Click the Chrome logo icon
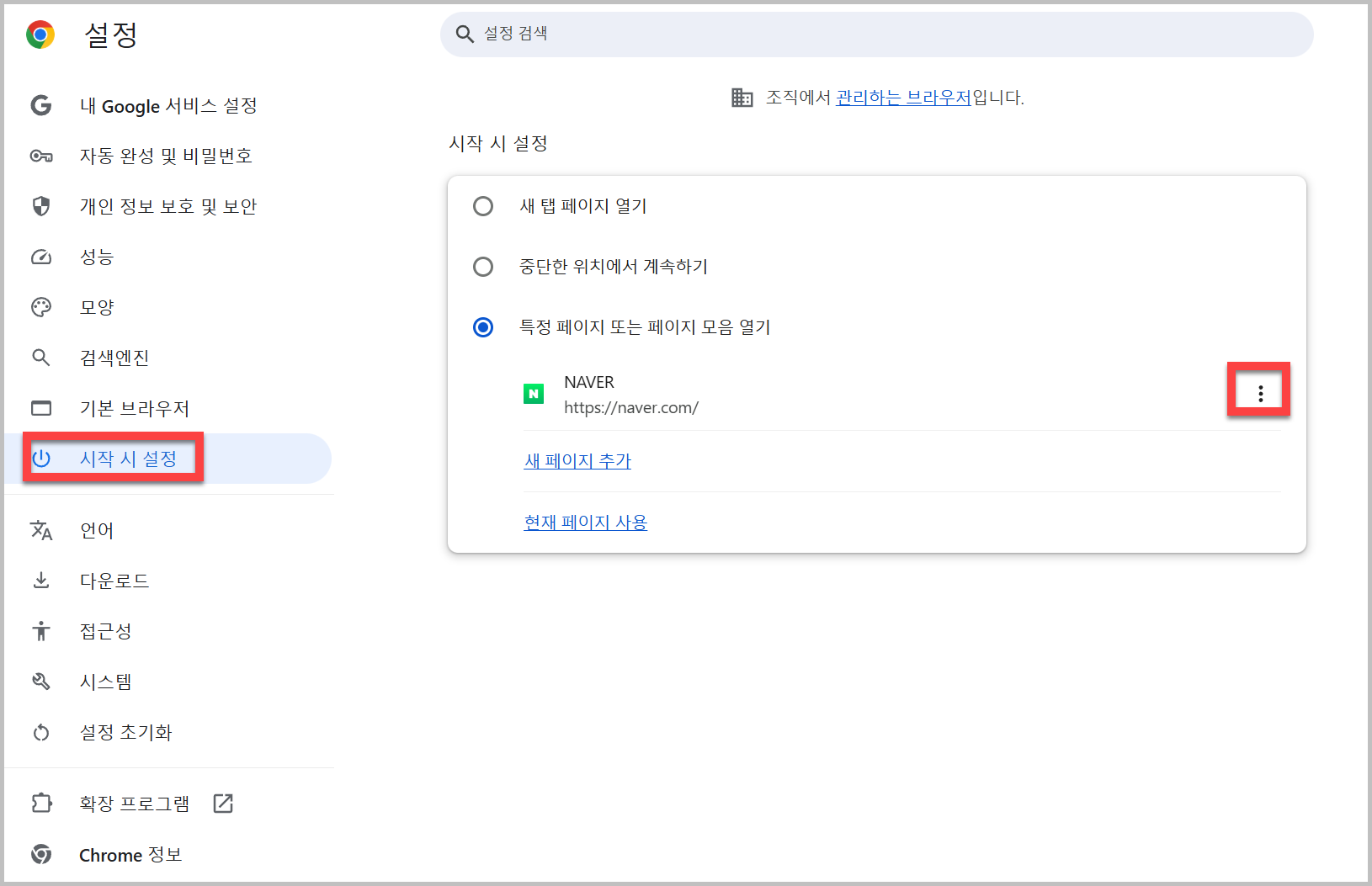This screenshot has width=1372, height=886. point(40,34)
